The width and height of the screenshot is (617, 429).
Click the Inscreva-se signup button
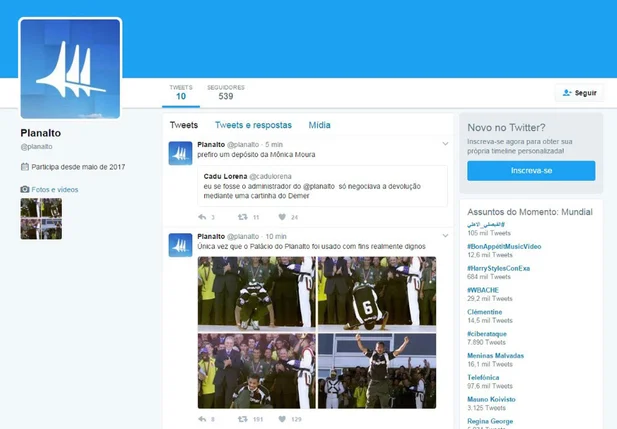pos(531,171)
